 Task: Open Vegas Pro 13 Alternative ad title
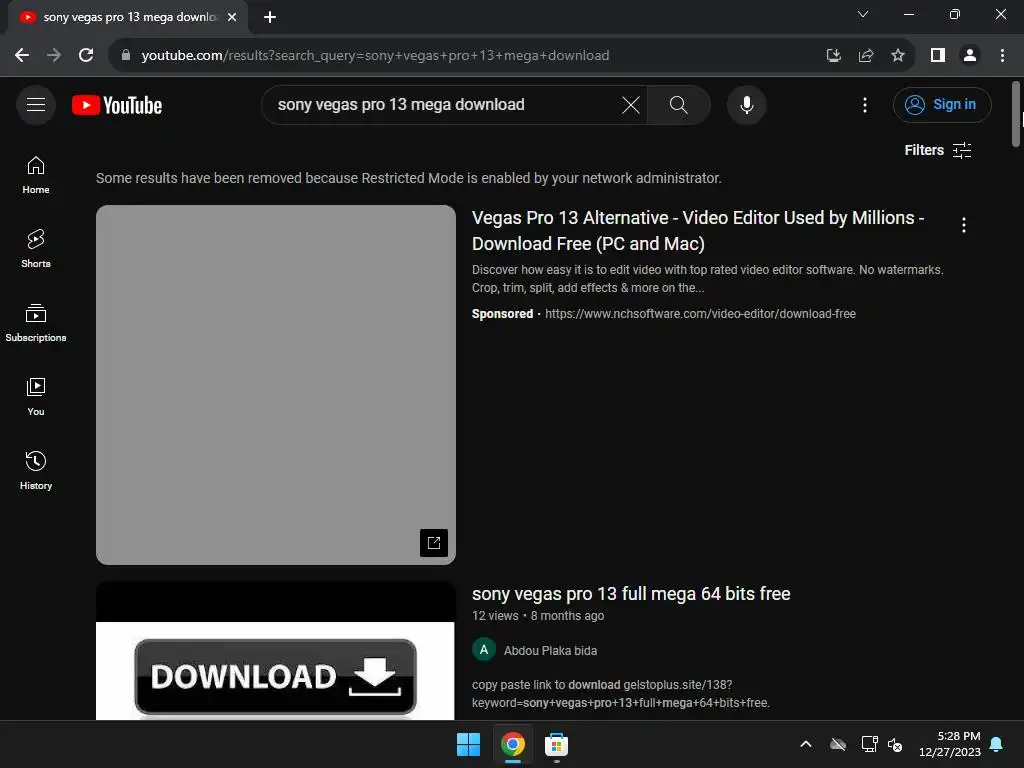[697, 231]
